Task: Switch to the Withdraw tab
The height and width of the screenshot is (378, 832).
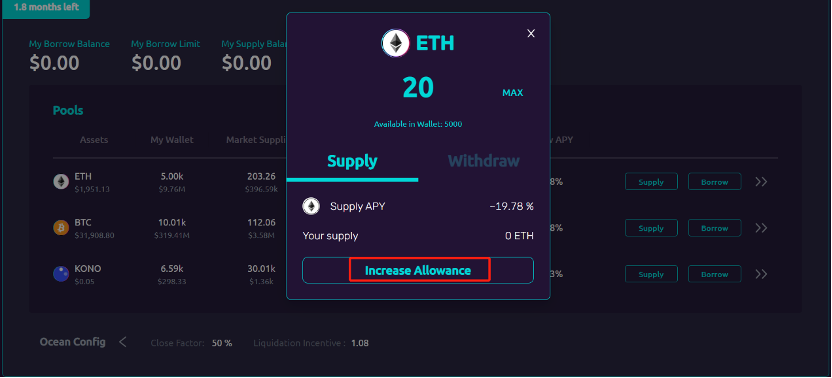Action: pos(483,161)
